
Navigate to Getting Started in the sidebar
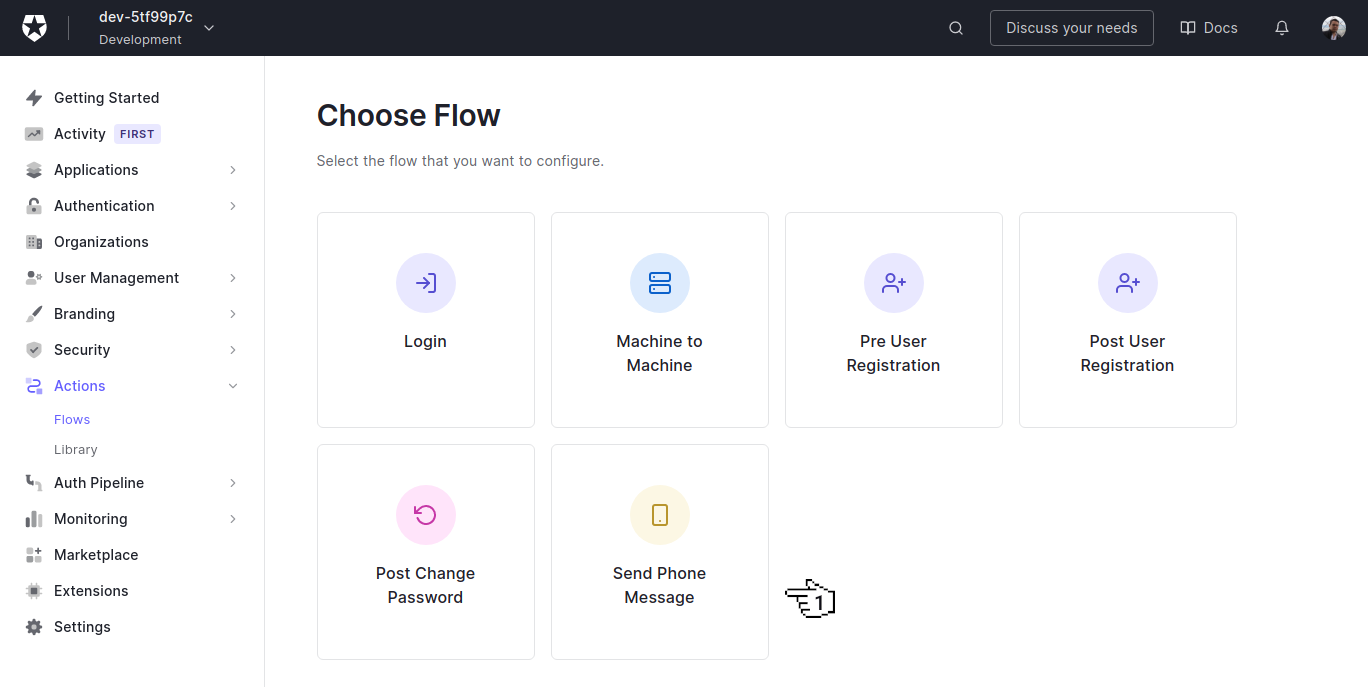[106, 97]
